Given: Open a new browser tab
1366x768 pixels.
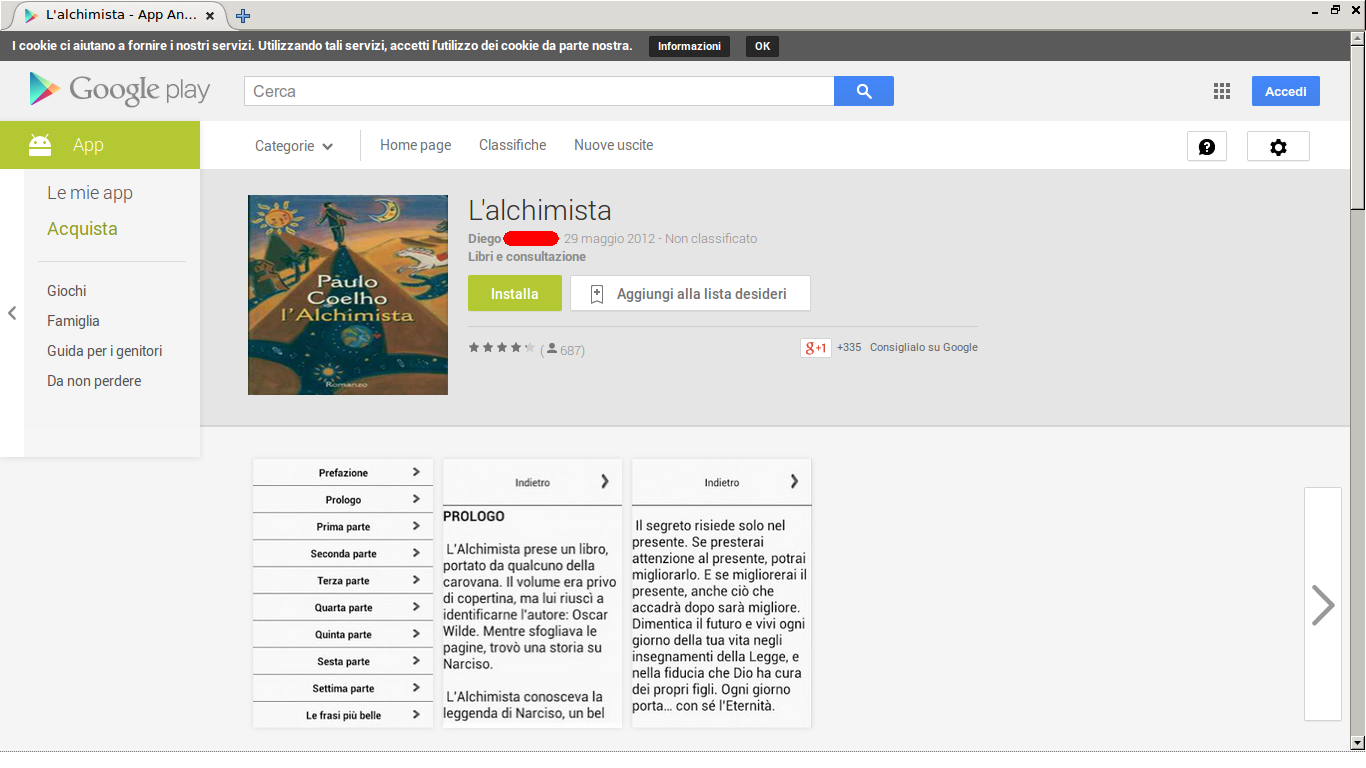Looking at the screenshot, I should coord(243,15).
